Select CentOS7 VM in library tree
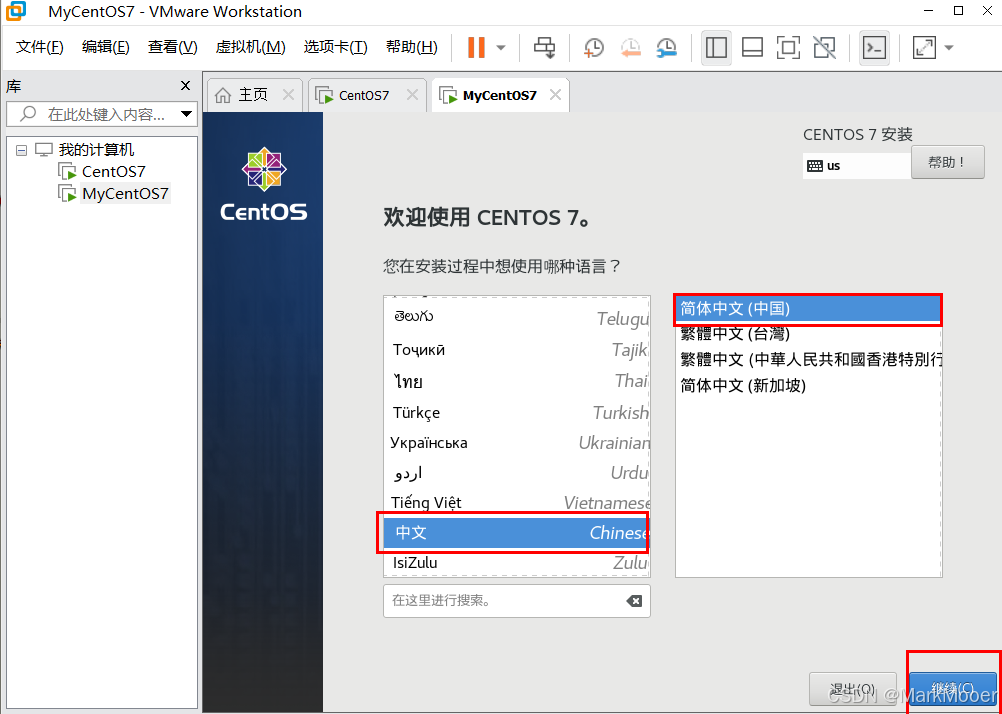The height and width of the screenshot is (714, 1002). [x=113, y=171]
